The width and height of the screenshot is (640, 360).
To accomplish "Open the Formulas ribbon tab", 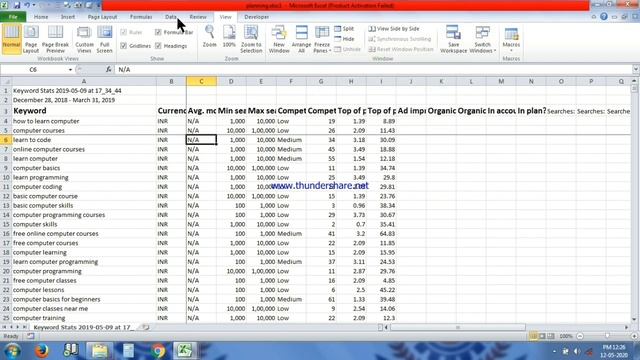I will point(141,17).
